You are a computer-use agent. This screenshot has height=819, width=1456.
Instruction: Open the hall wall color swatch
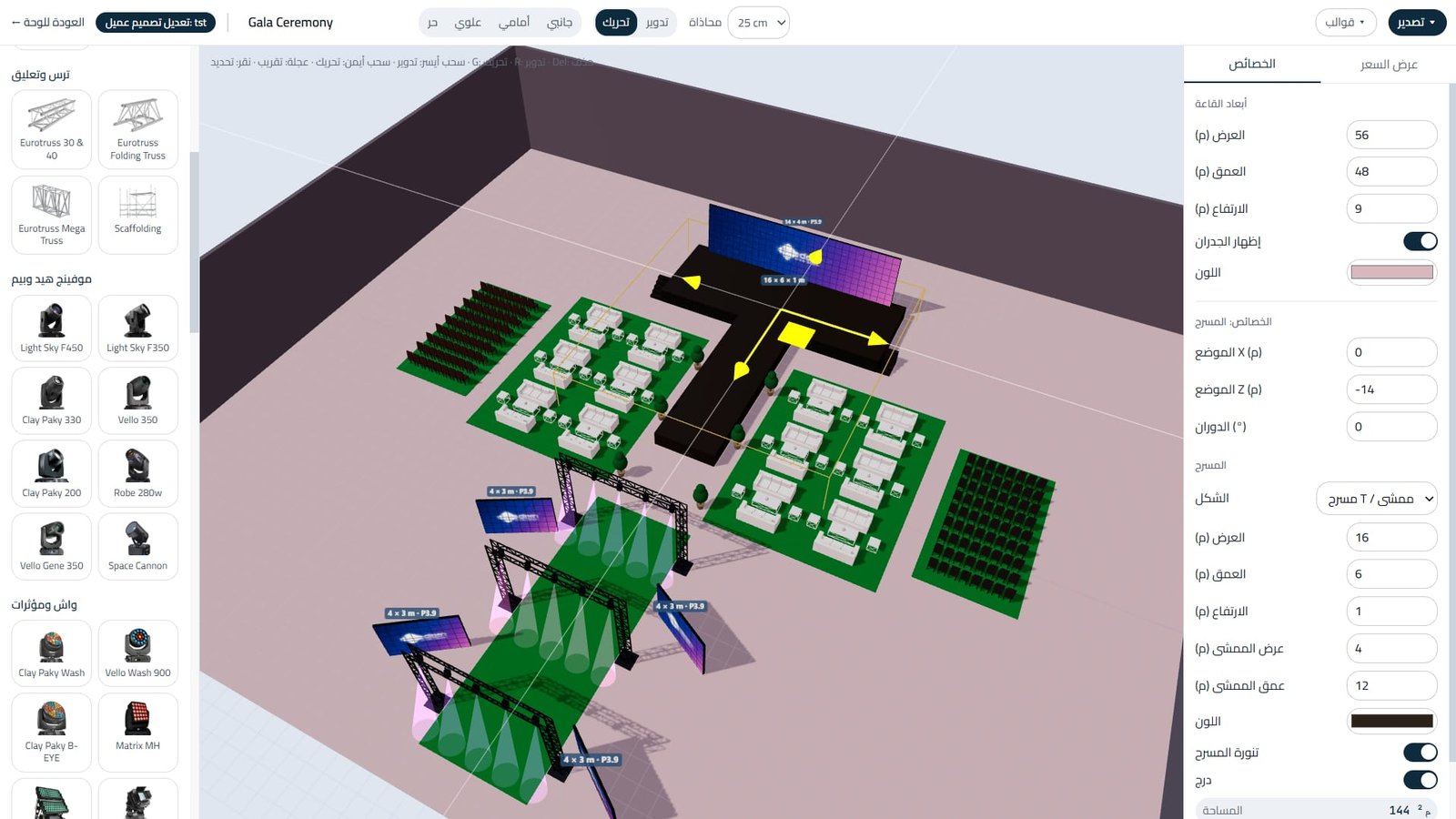tap(1391, 272)
